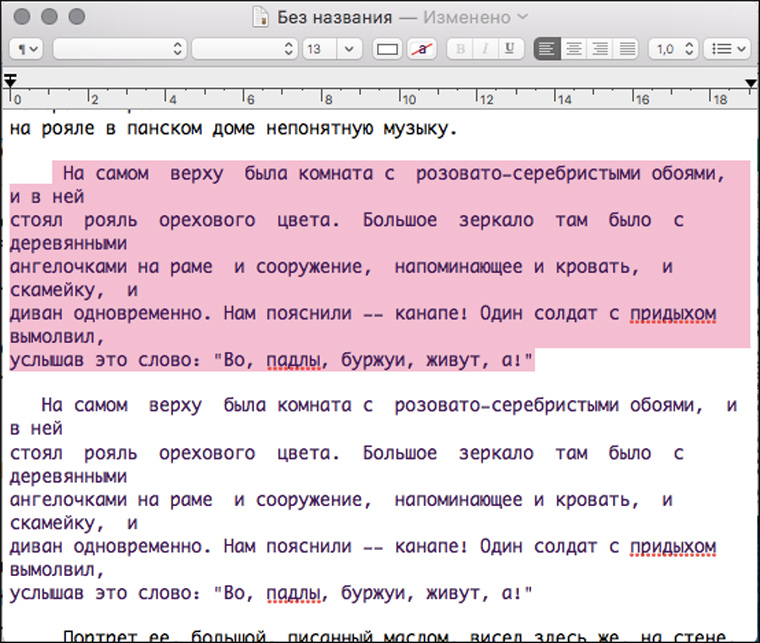This screenshot has width=760, height=643.
Task: Open the typeface style selector
Action: [244, 49]
